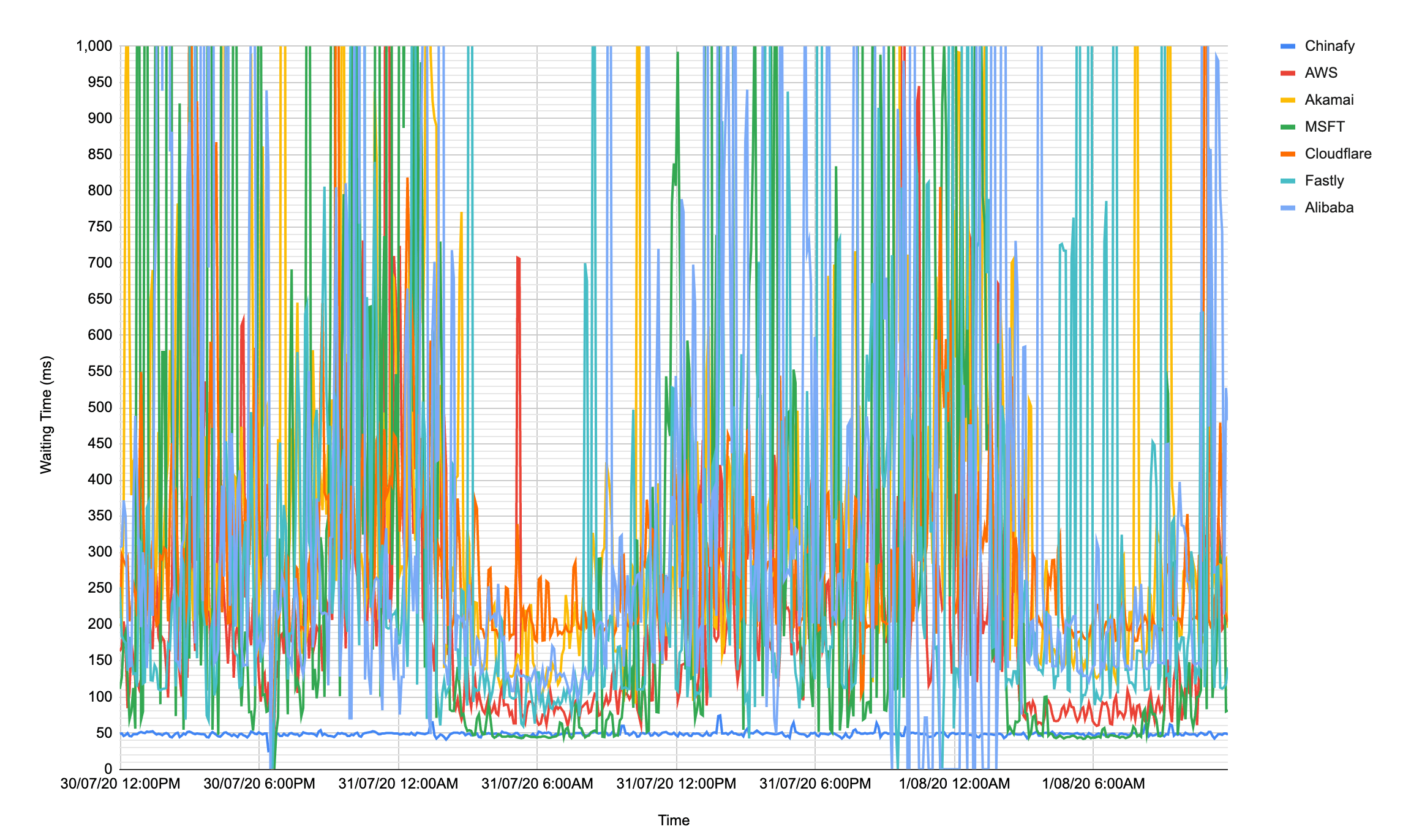
Task: Click the Chinafy blue legend swatch
Action: tap(1287, 47)
